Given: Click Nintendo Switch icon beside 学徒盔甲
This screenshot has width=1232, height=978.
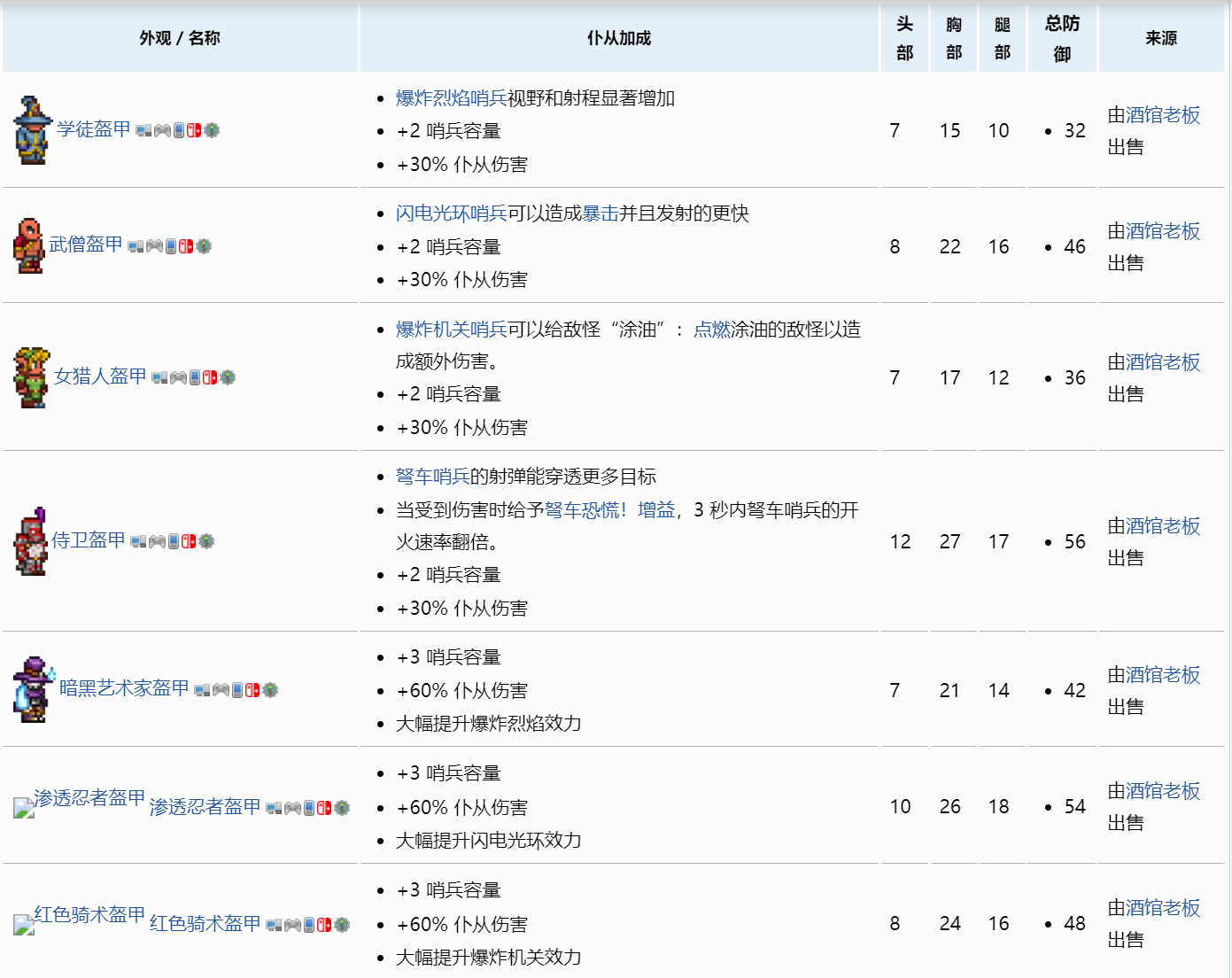Looking at the screenshot, I should [194, 130].
